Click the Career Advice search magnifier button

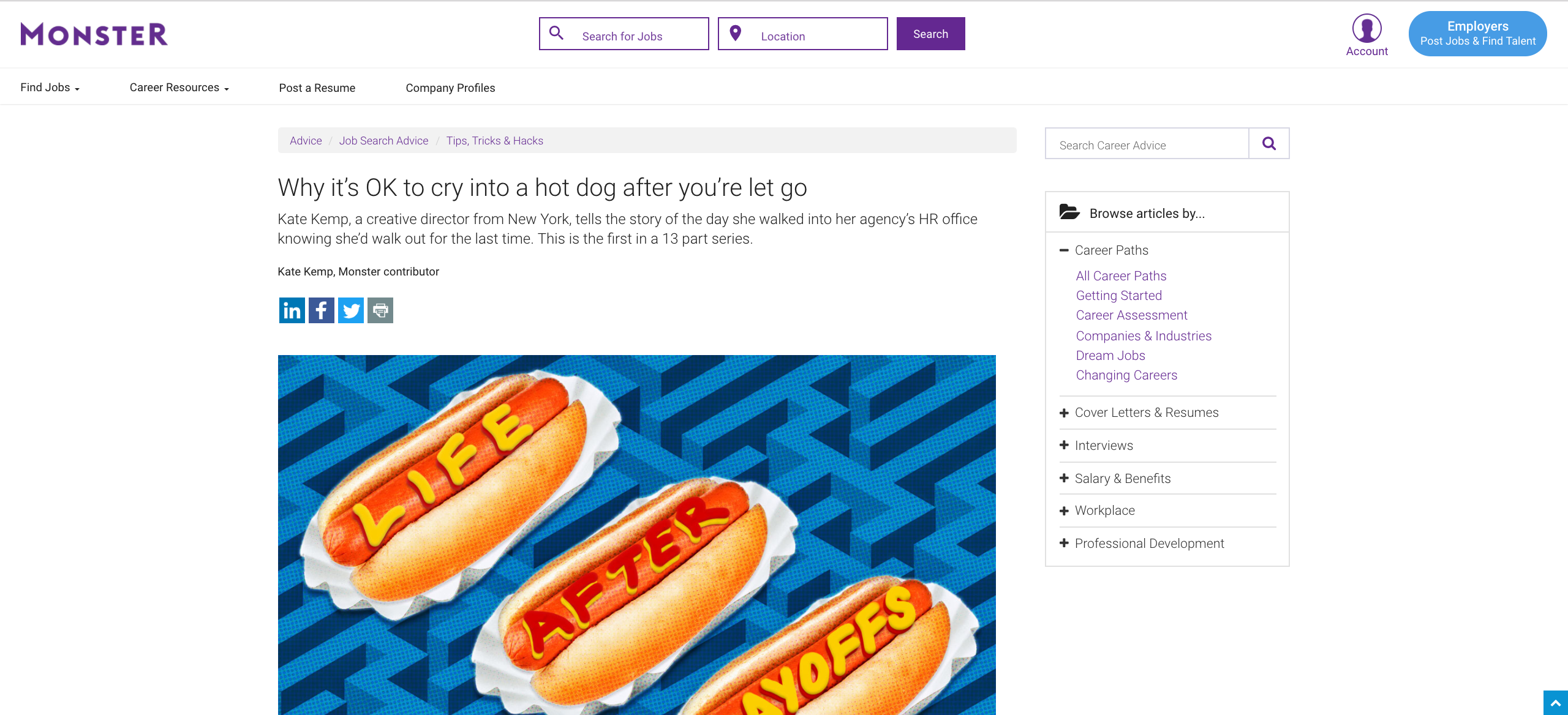(1269, 143)
